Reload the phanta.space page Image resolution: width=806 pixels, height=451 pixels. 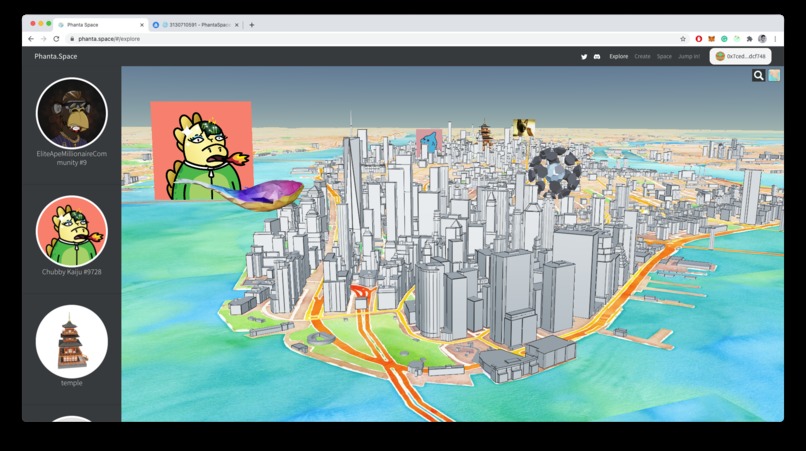point(56,39)
